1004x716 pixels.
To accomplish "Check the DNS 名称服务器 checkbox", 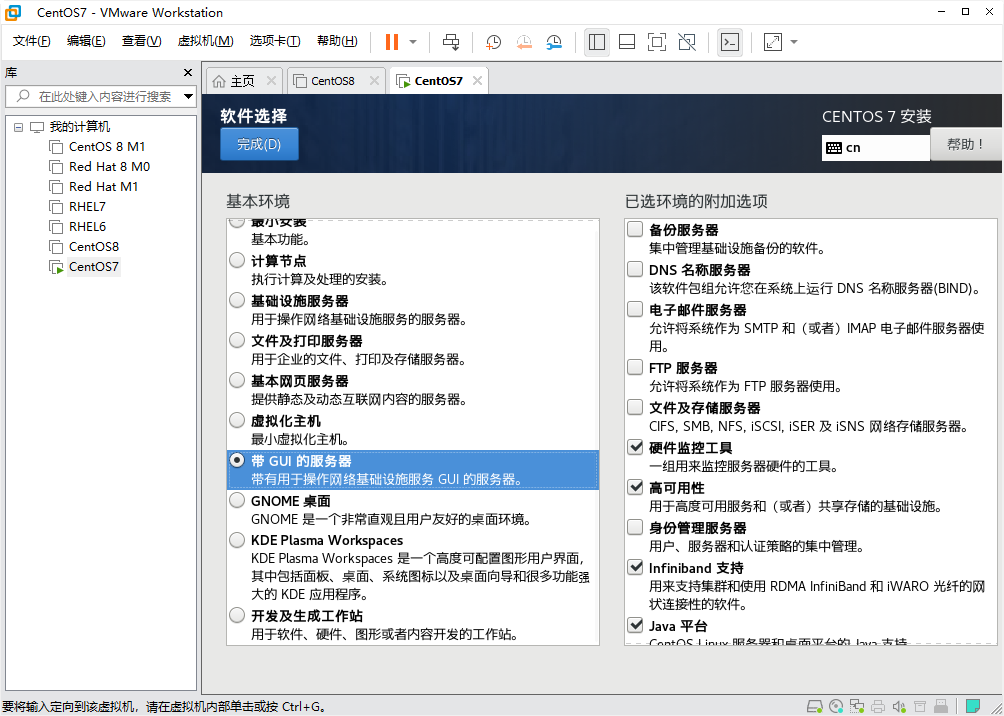I will coord(635,269).
